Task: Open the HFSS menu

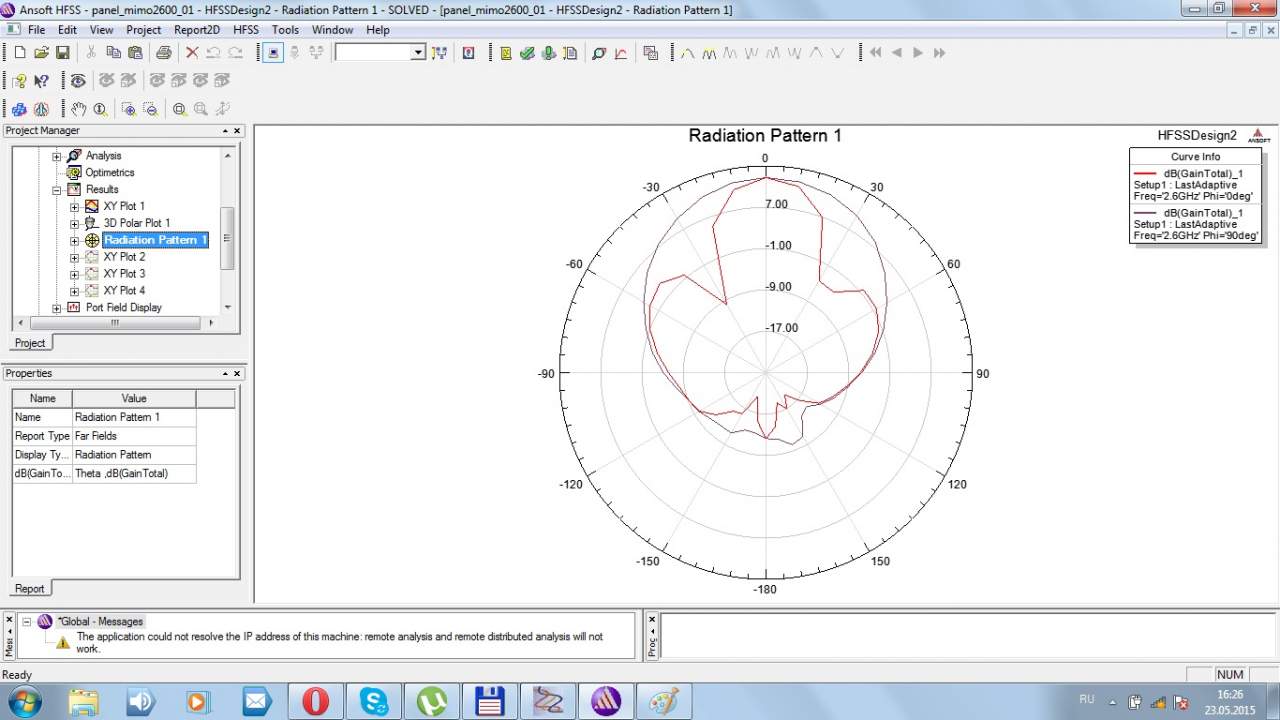Action: (x=245, y=30)
